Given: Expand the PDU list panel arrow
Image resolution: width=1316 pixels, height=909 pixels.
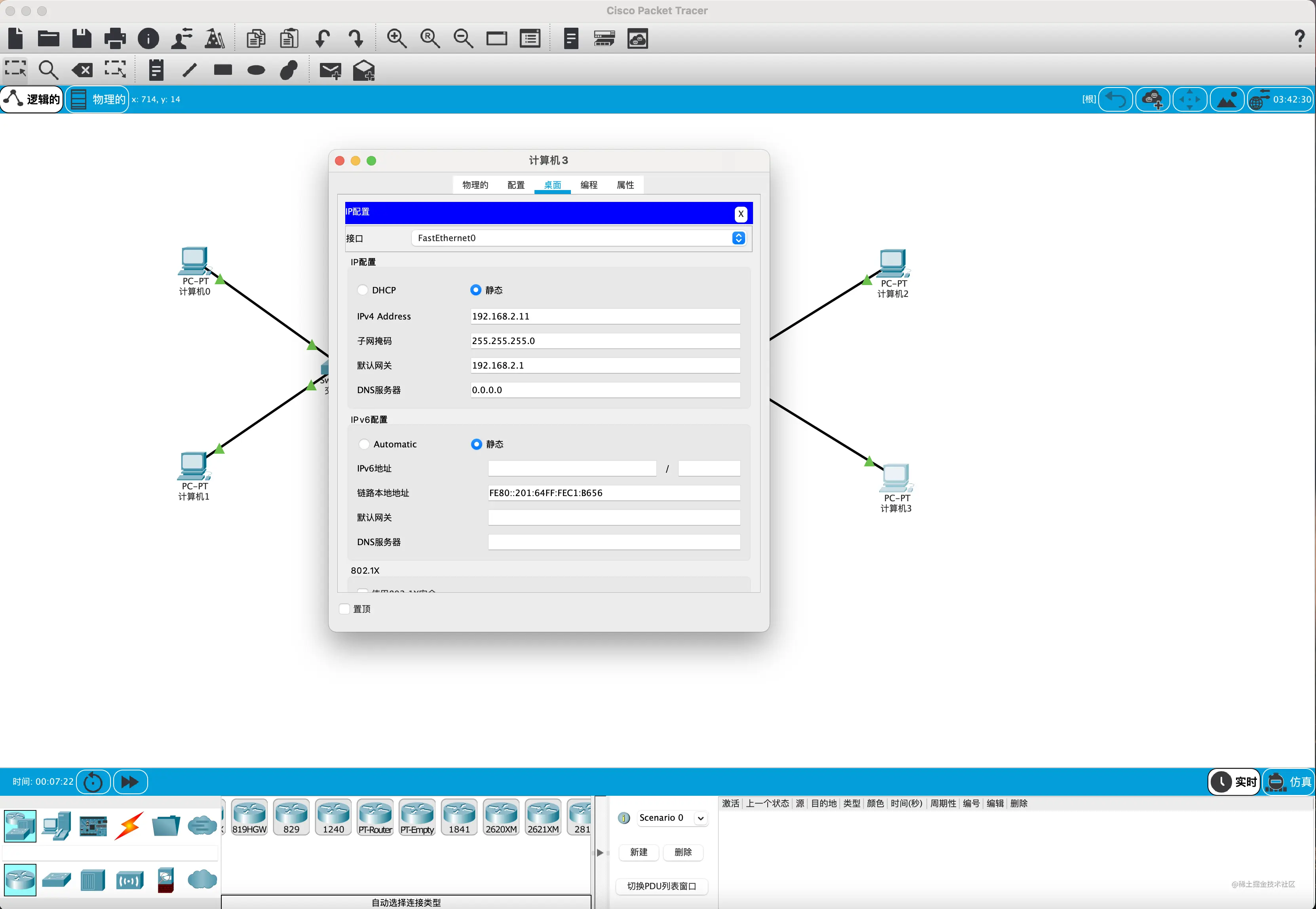Looking at the screenshot, I should click(600, 853).
